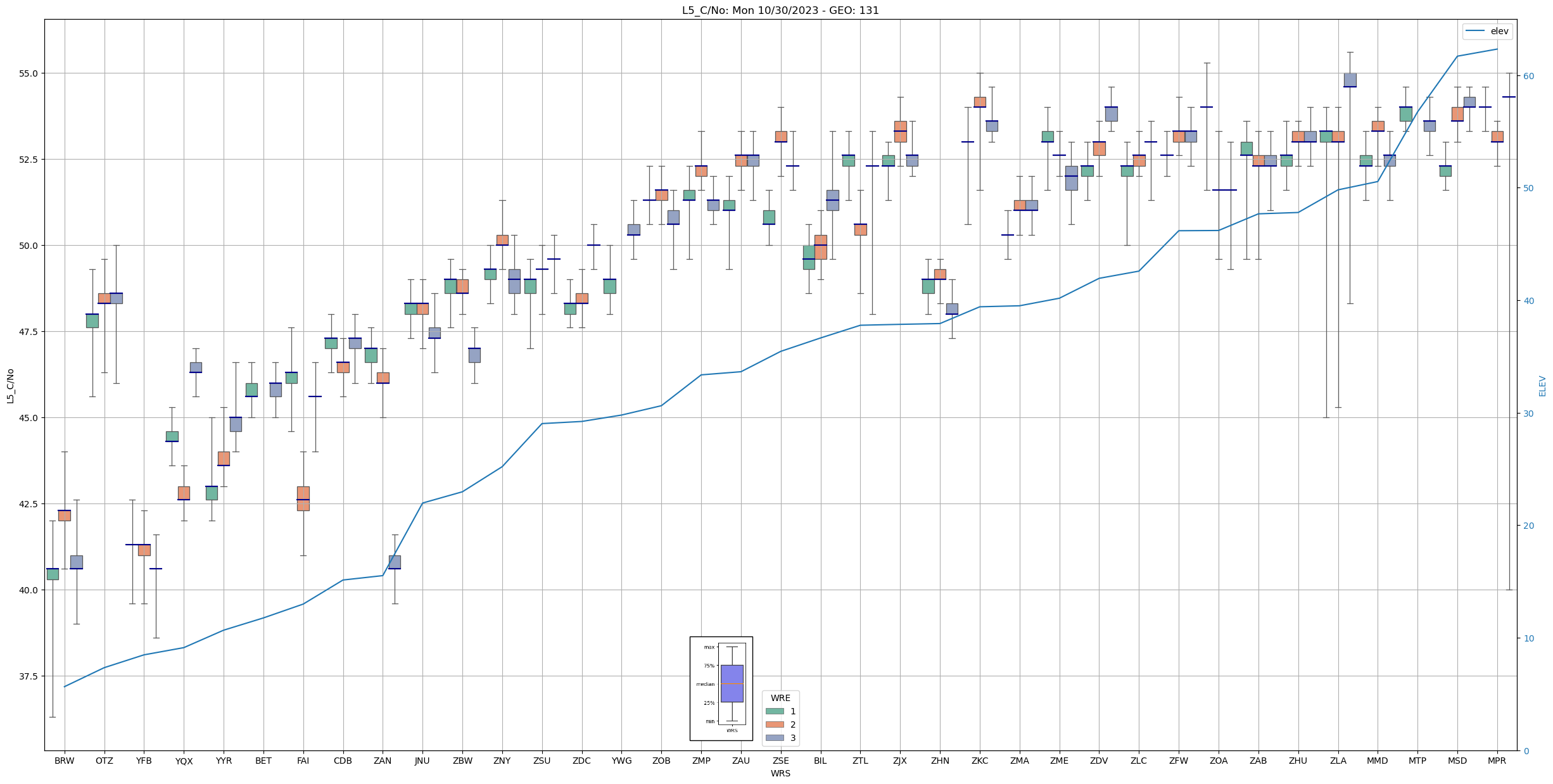
Task: Click the 45.0 left axis tick
Action: (x=29, y=418)
